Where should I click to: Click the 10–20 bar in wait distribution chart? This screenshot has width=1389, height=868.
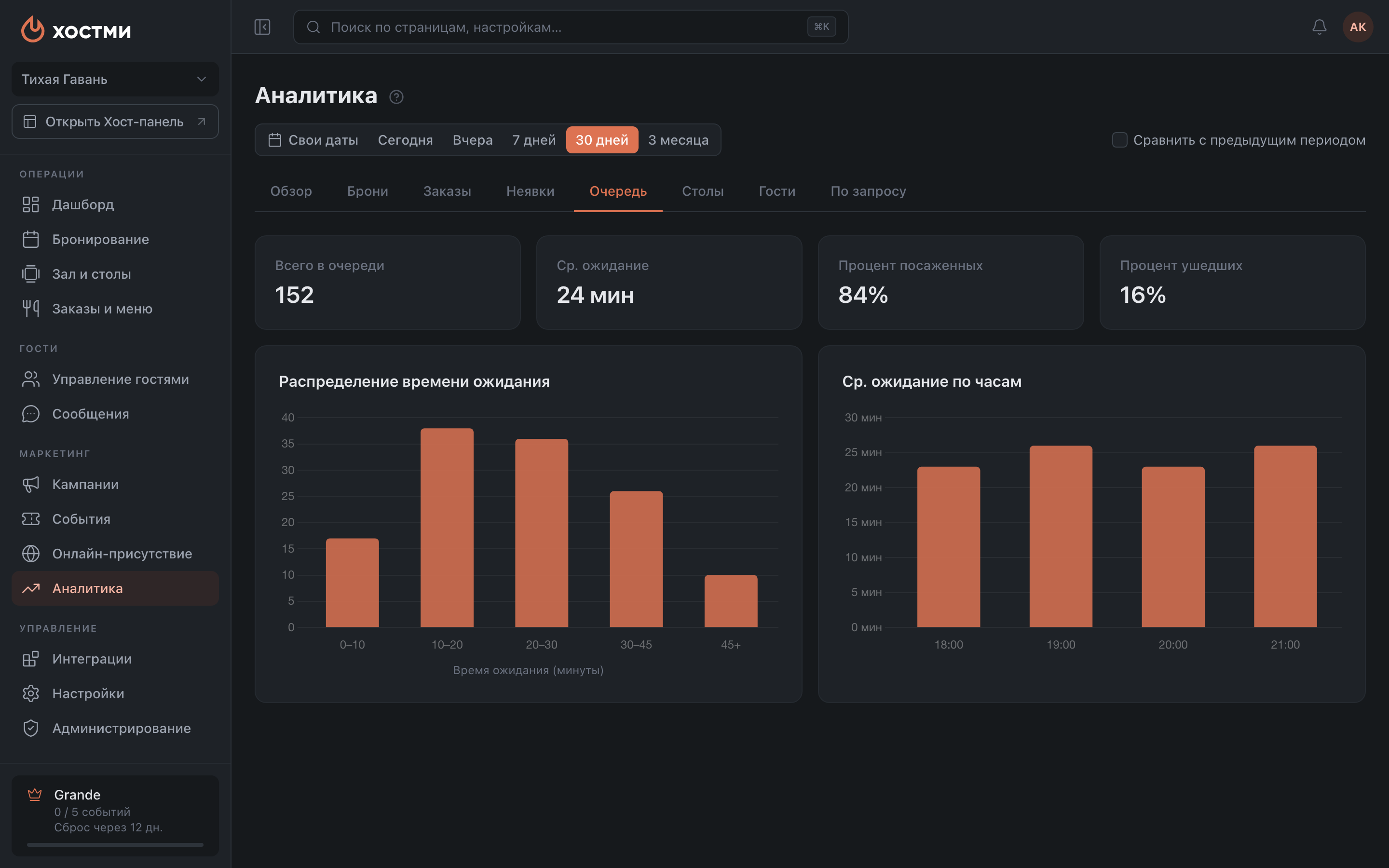pos(447,528)
